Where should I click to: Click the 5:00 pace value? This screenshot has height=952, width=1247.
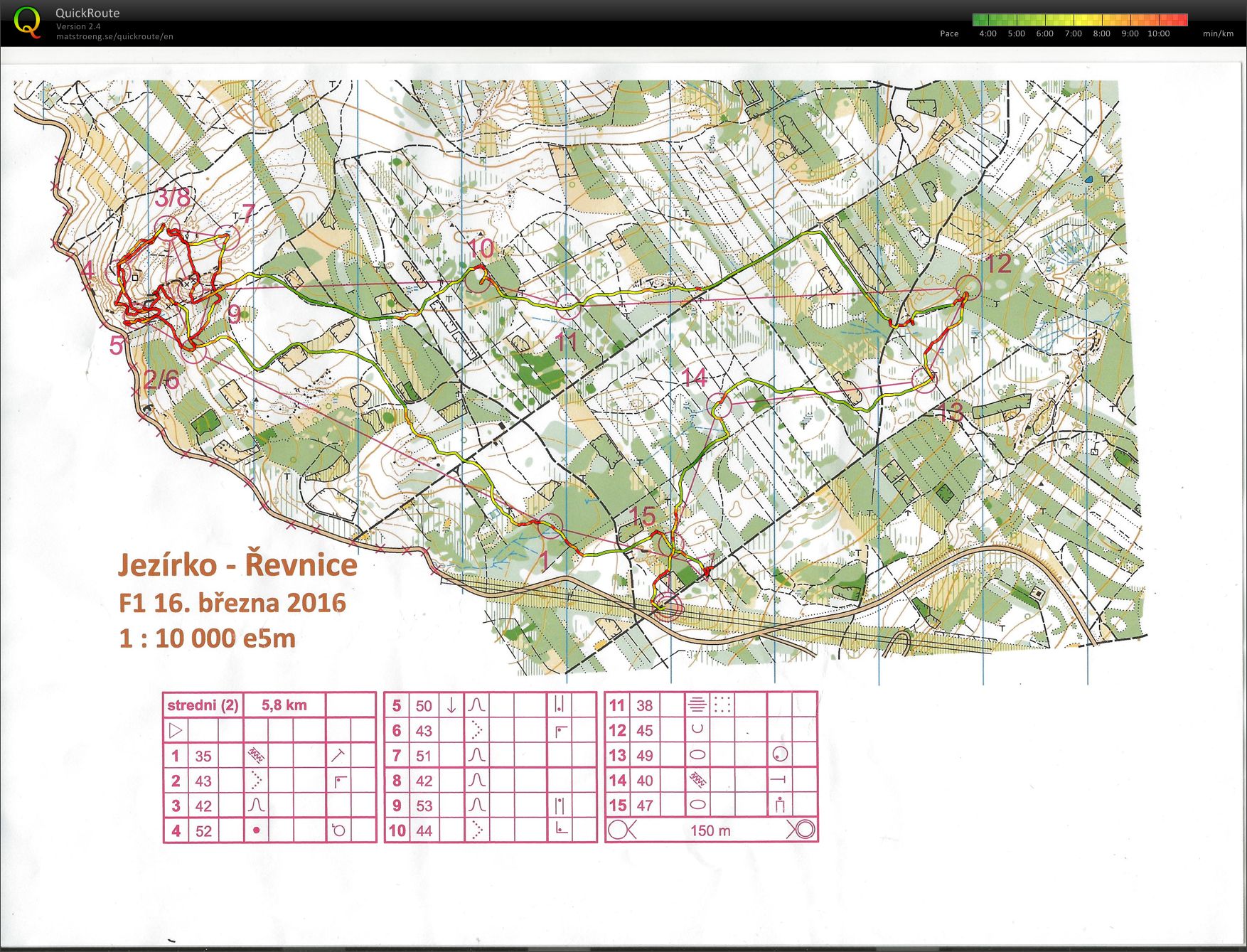pyautogui.click(x=1016, y=33)
